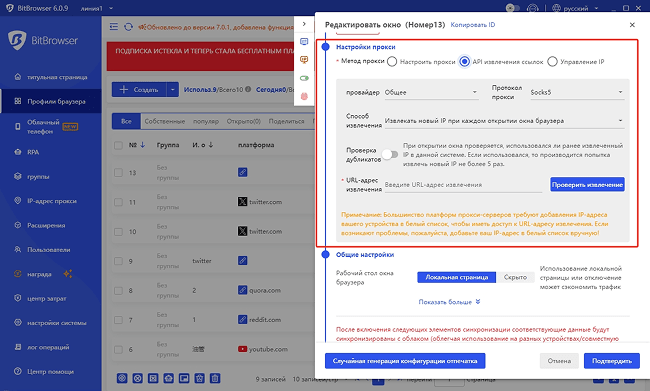Collapse the sidebar with the menu icon
The image size is (650, 391).
coord(114,27)
